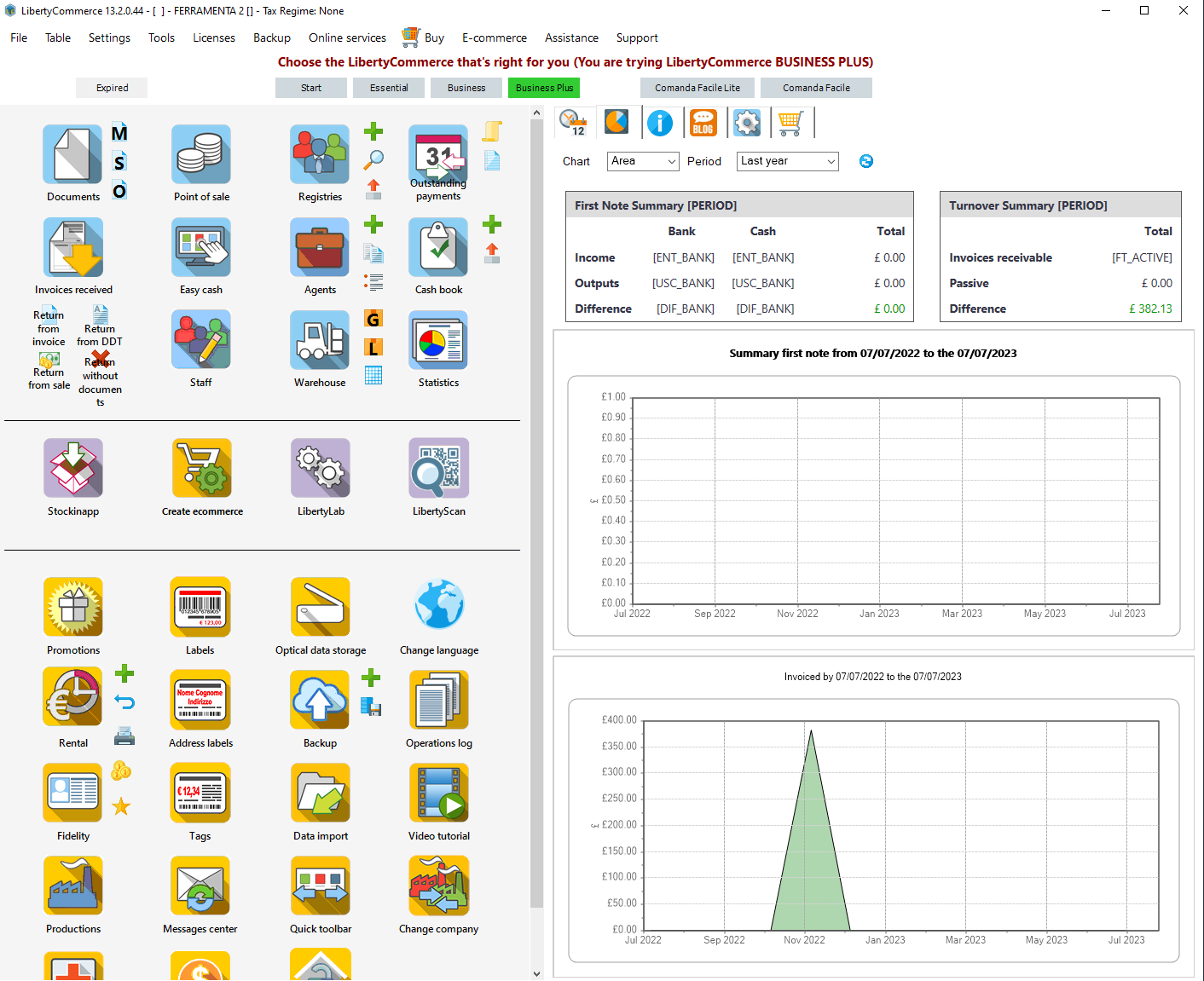Refresh the chart with blue arrows
This screenshot has width=1204, height=981.
tap(866, 161)
